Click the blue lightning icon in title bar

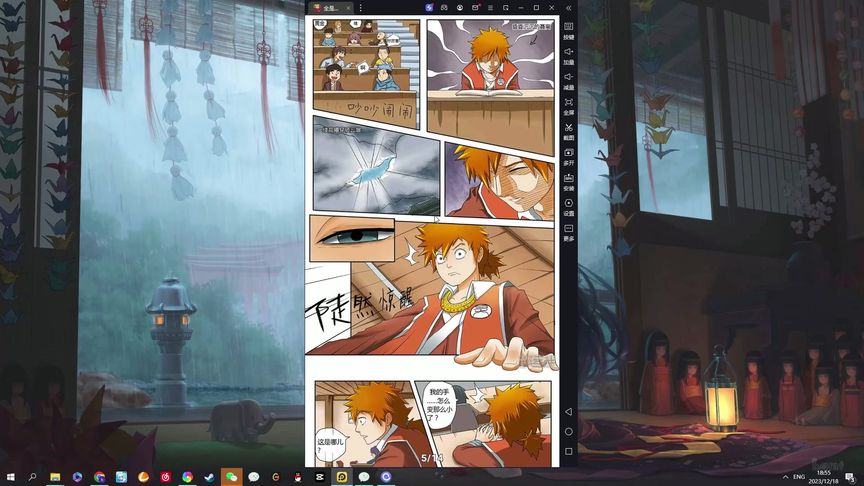(x=429, y=8)
